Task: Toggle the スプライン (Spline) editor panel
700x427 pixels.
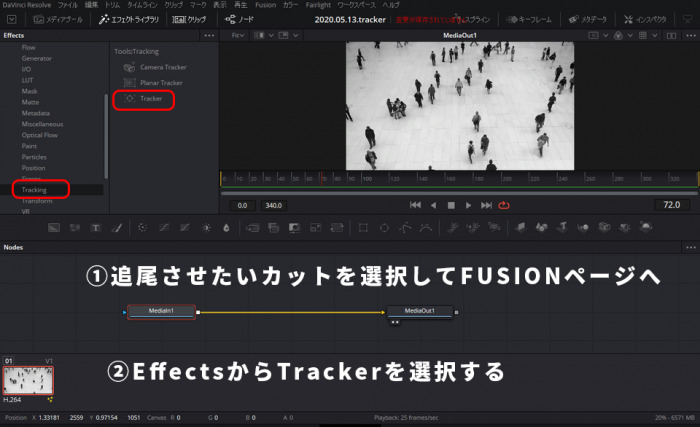Action: point(472,20)
